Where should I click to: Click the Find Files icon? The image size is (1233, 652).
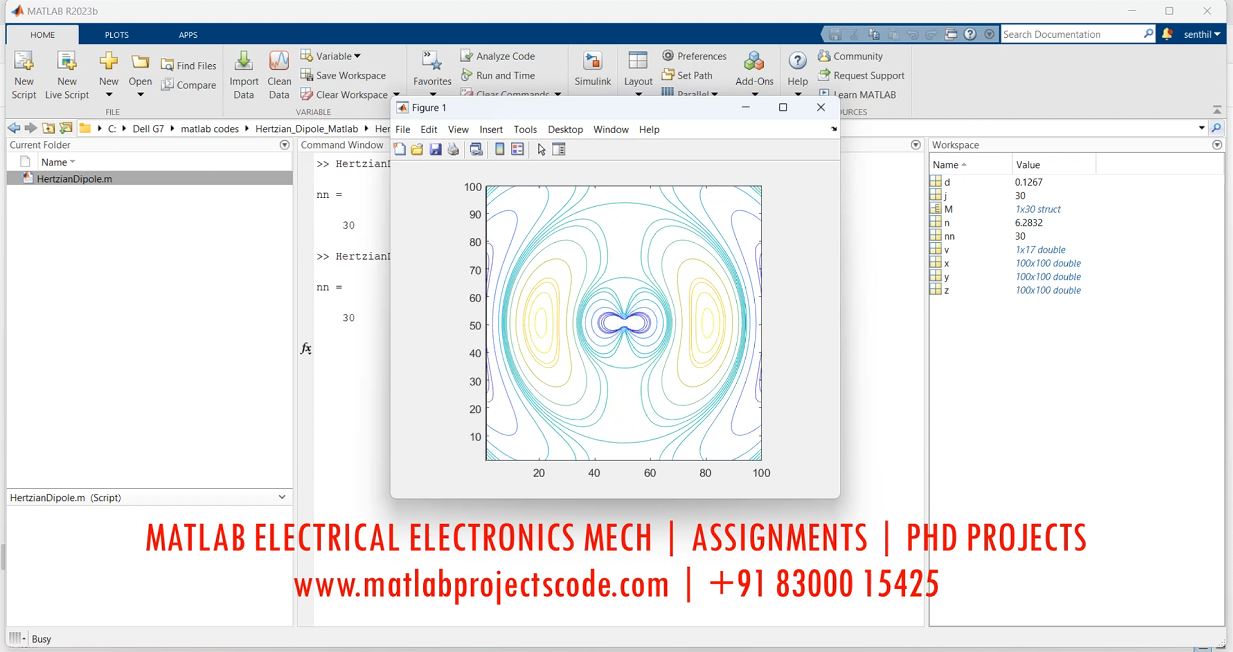pyautogui.click(x=189, y=66)
